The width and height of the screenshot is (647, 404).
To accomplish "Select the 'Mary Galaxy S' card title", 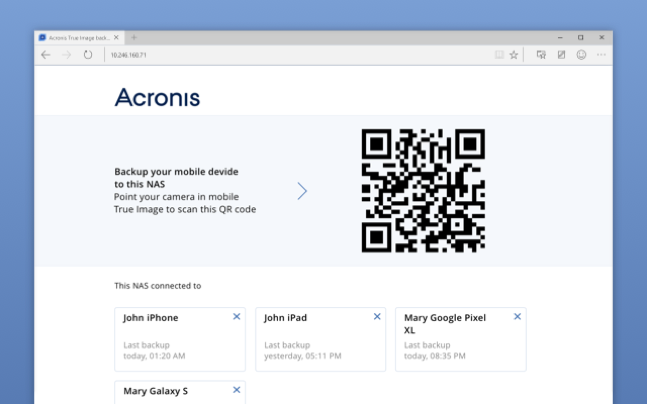I will click(x=156, y=391).
